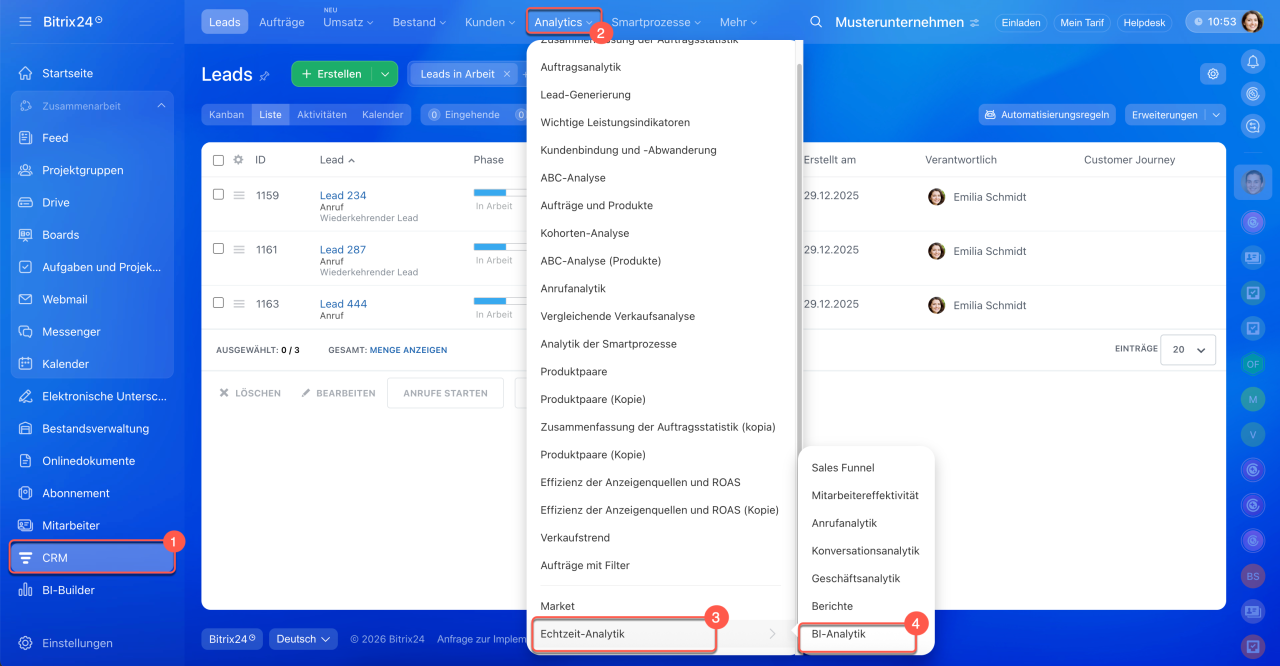
Task: Click the Einladen button
Action: (x=1021, y=22)
